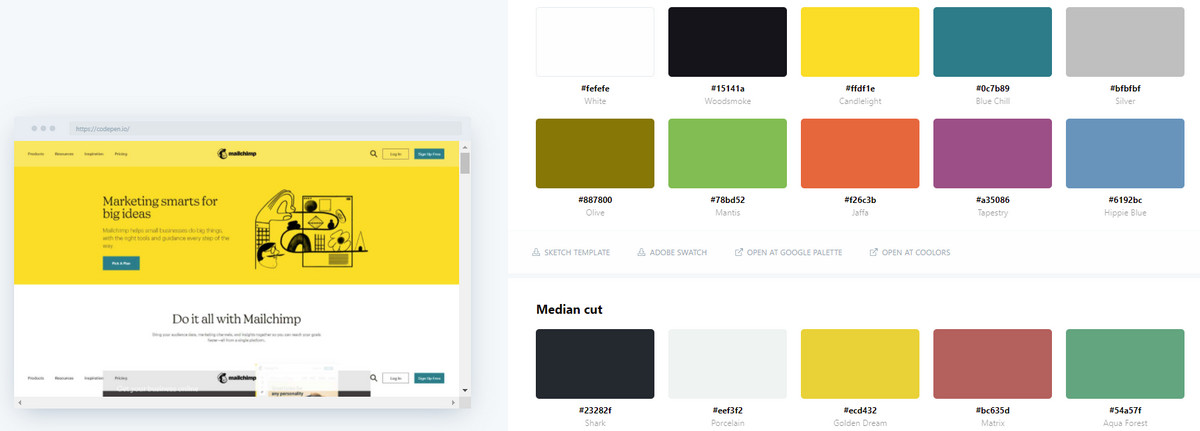The height and width of the screenshot is (431, 1200).
Task: Click the Median cut heading
Action: [x=569, y=309]
